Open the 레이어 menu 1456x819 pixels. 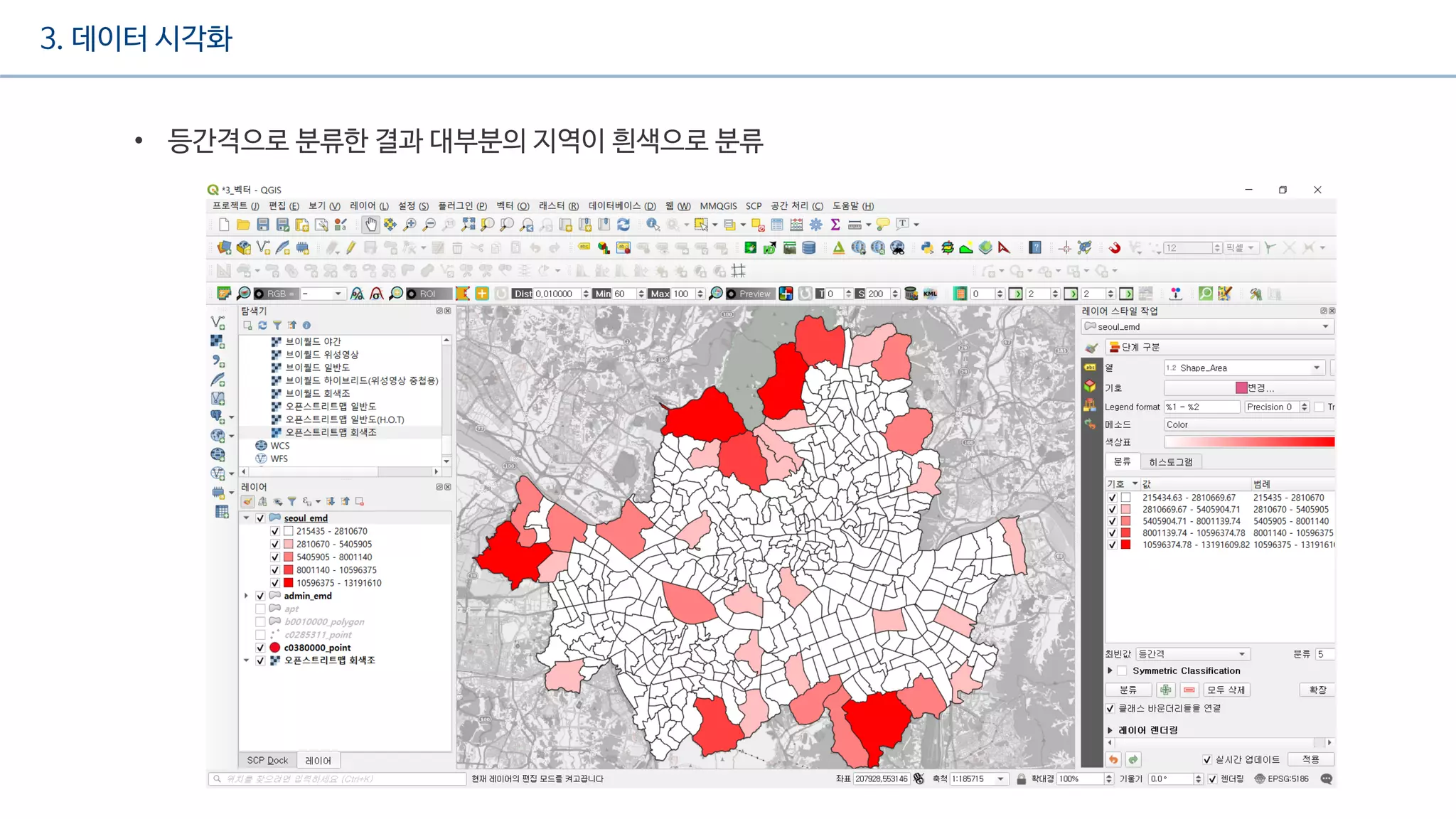point(369,206)
